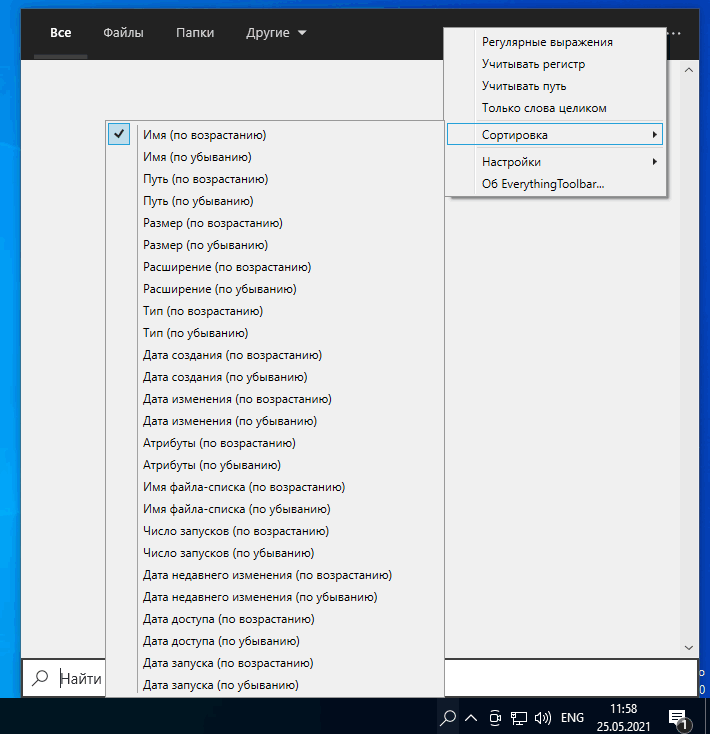Viewport: 710px width, 734px height.
Task: Select Атрибуты (по убыванию) sort
Action: 275,465
